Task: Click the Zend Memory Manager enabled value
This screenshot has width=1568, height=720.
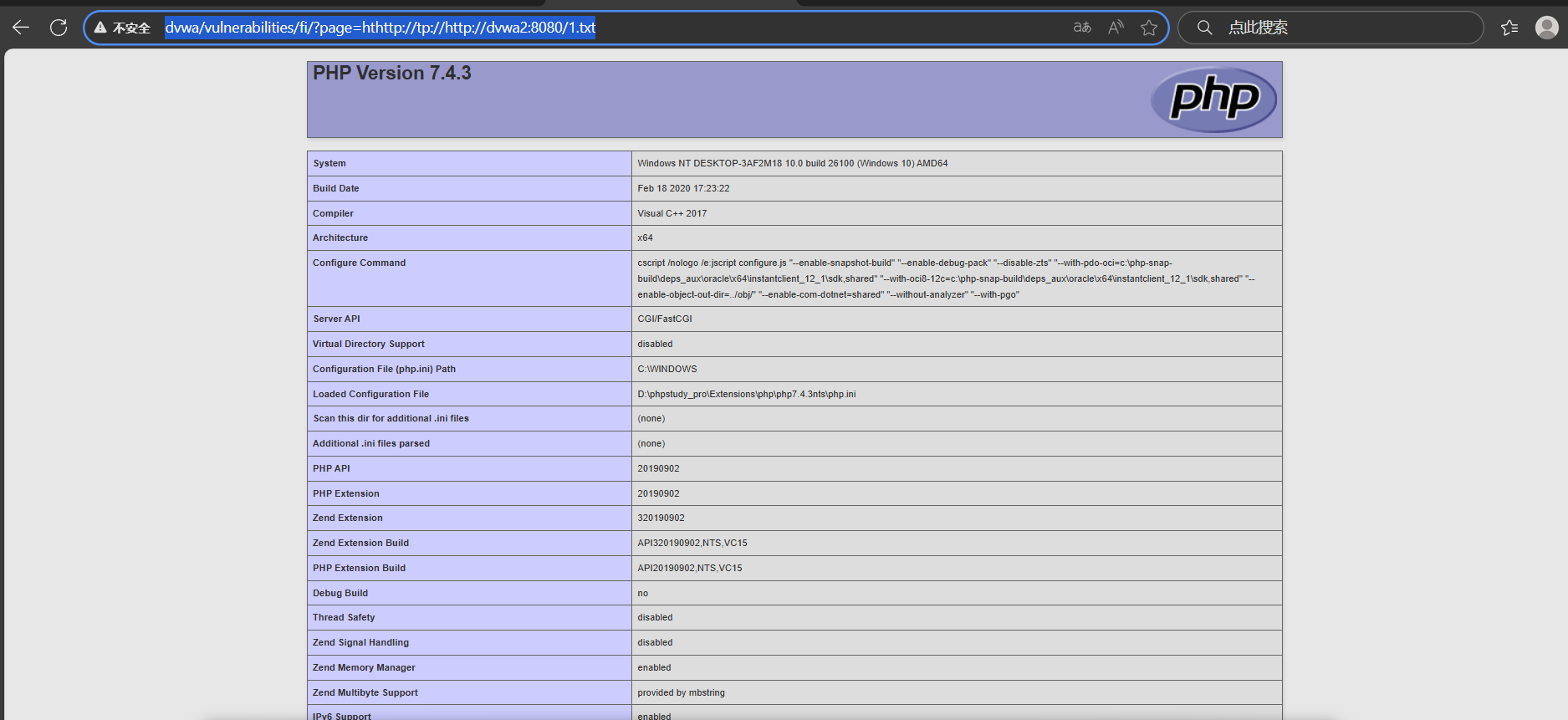Action: tap(654, 668)
